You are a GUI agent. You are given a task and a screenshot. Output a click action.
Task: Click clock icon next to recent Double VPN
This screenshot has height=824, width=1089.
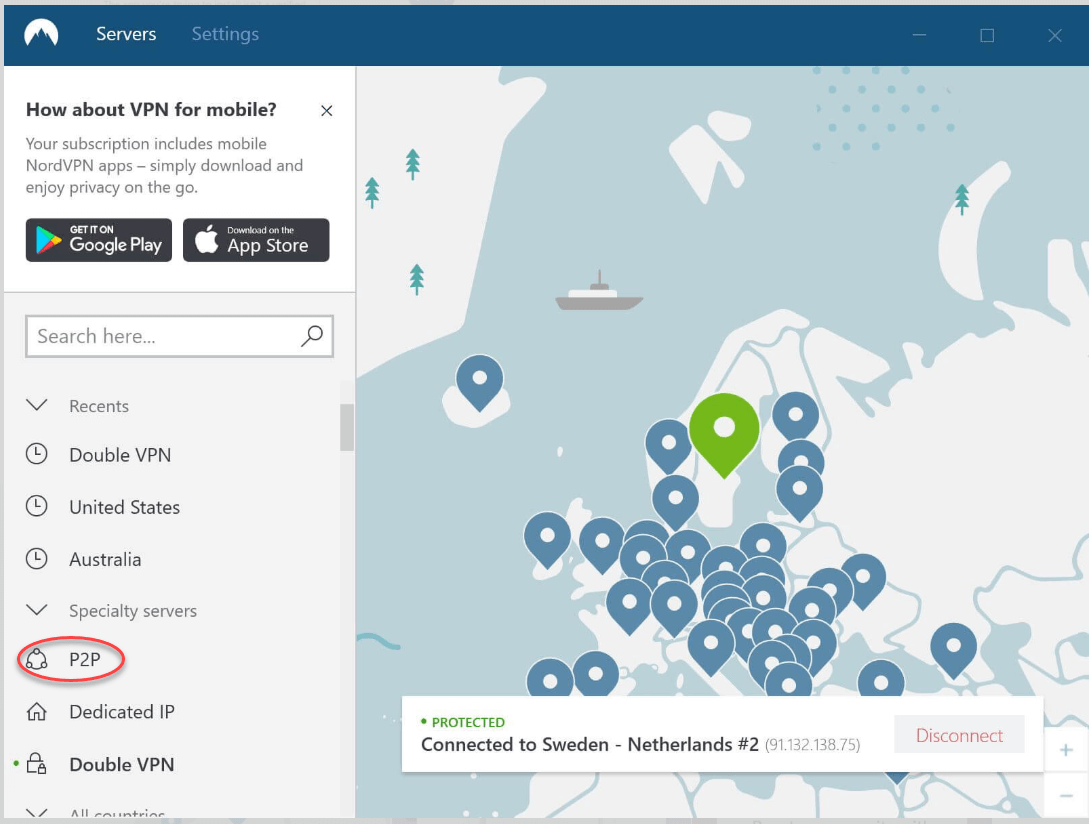(36, 454)
